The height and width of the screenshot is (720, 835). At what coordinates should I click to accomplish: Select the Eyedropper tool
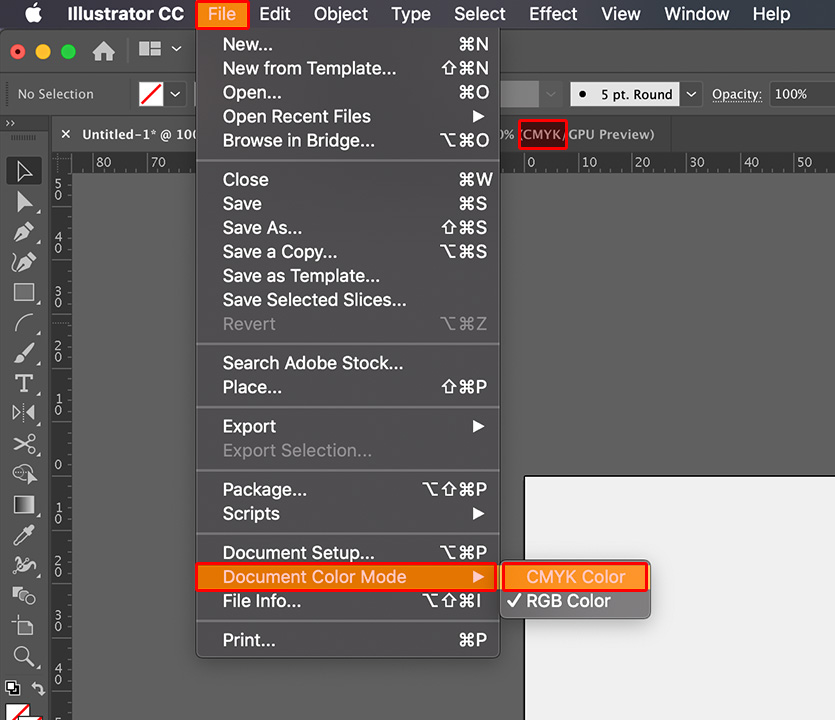click(x=24, y=535)
